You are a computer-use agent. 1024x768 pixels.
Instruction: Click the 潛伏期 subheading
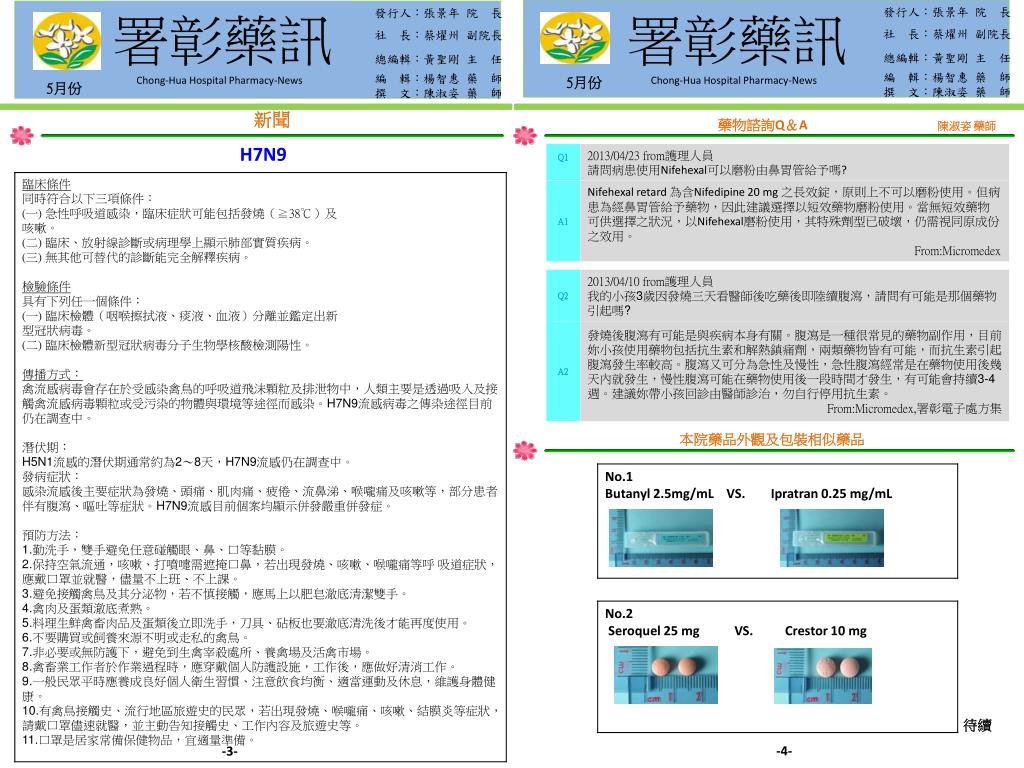(44, 447)
